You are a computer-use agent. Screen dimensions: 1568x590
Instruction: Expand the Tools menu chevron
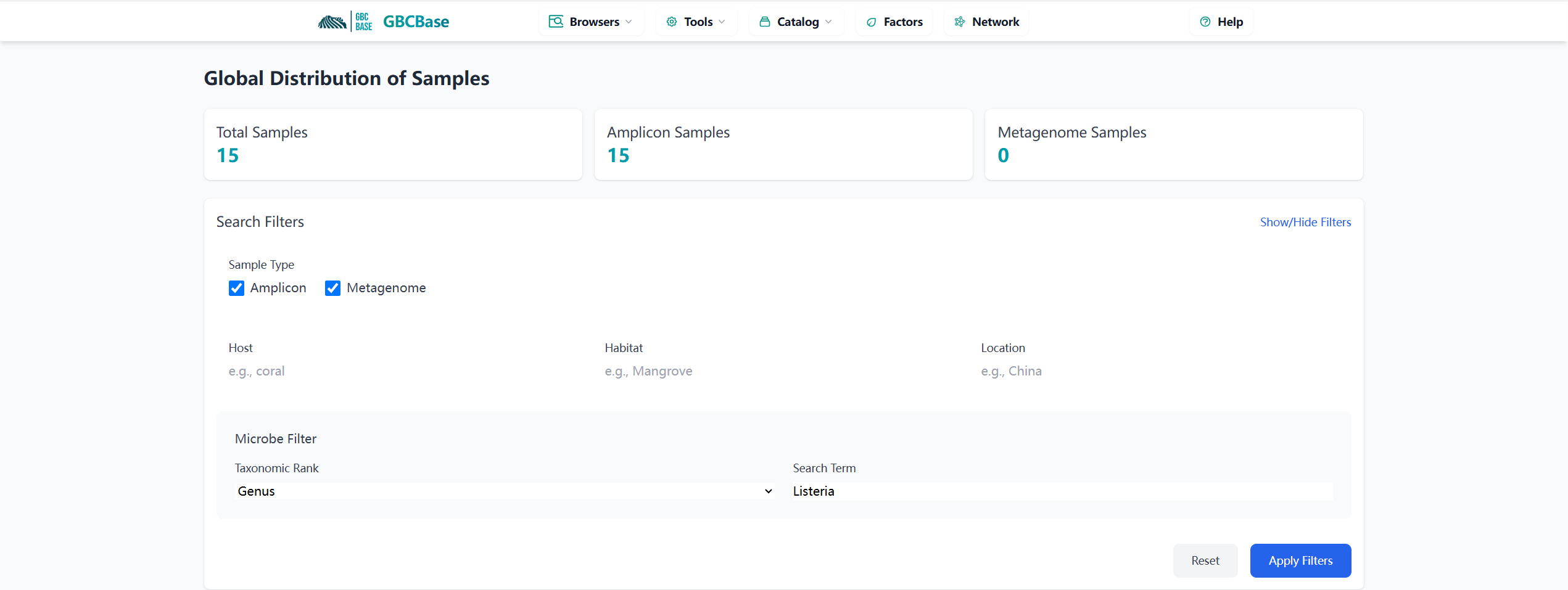click(x=722, y=22)
